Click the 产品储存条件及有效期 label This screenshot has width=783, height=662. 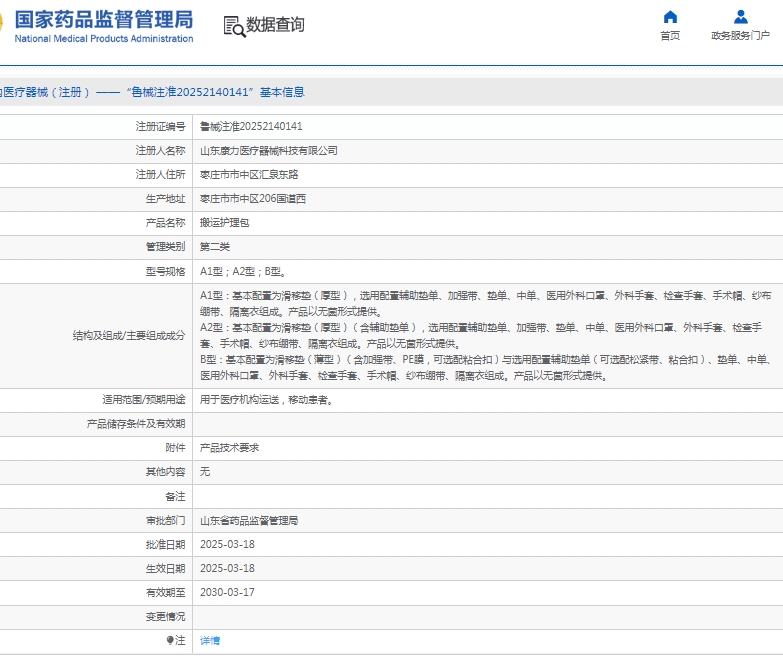pyautogui.click(x=136, y=424)
